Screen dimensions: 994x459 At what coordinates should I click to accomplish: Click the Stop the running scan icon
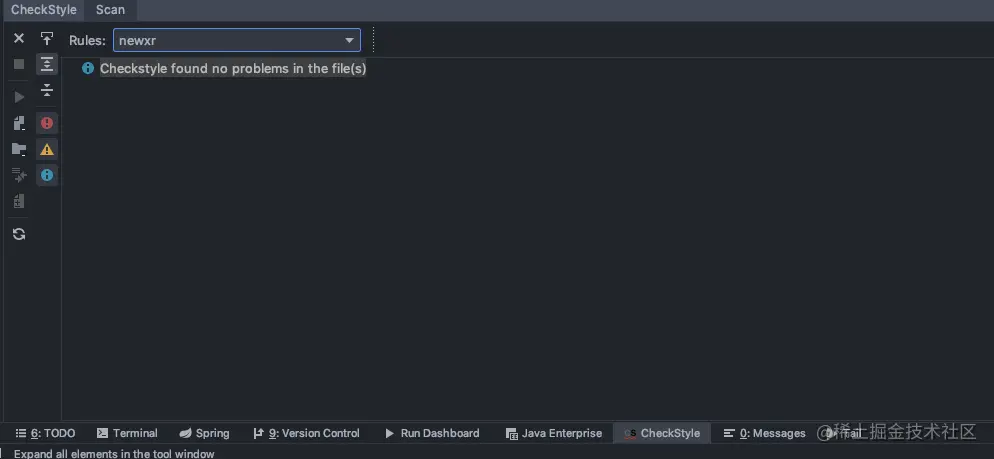click(19, 64)
